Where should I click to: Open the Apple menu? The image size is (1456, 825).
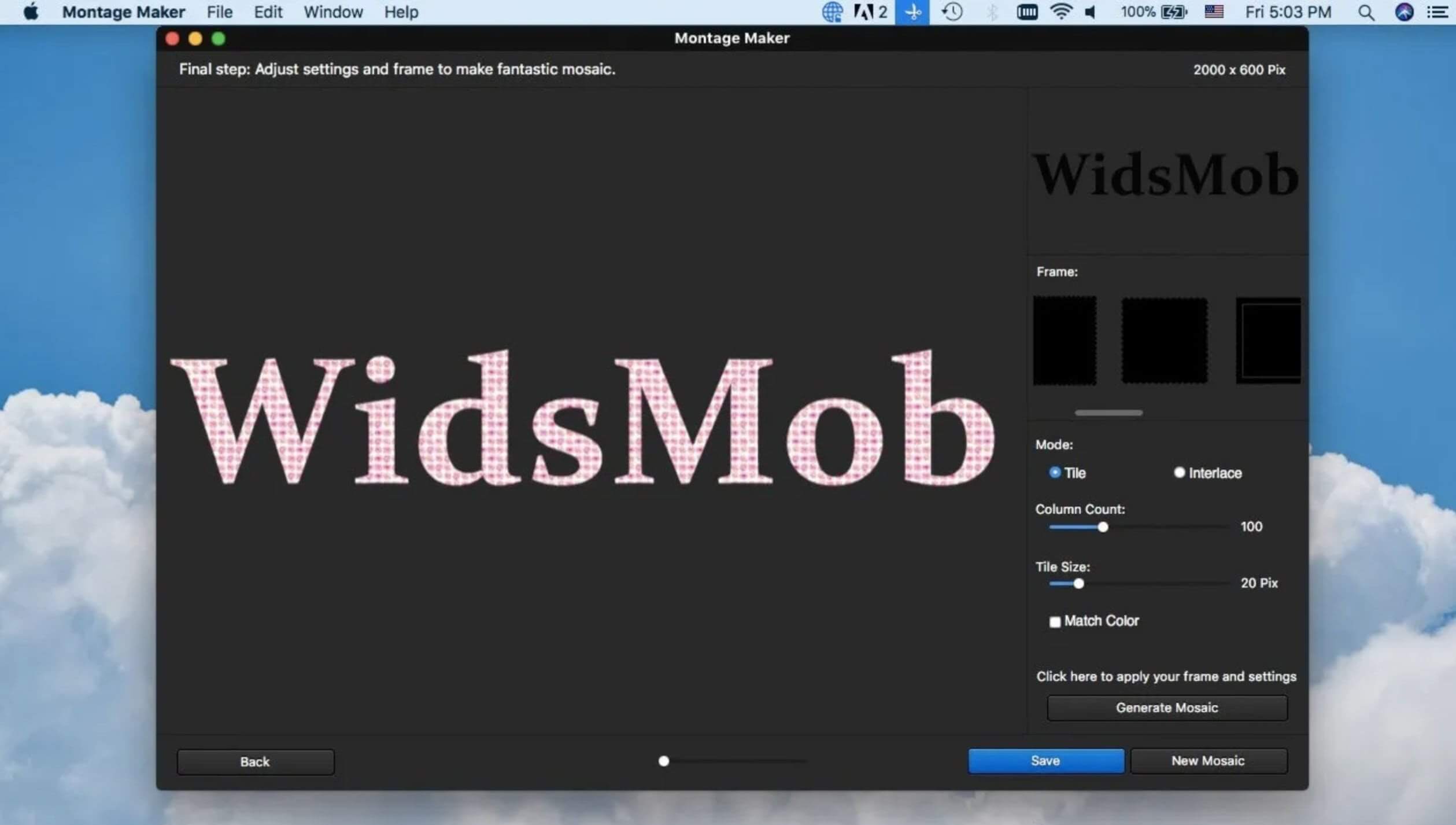(31, 12)
